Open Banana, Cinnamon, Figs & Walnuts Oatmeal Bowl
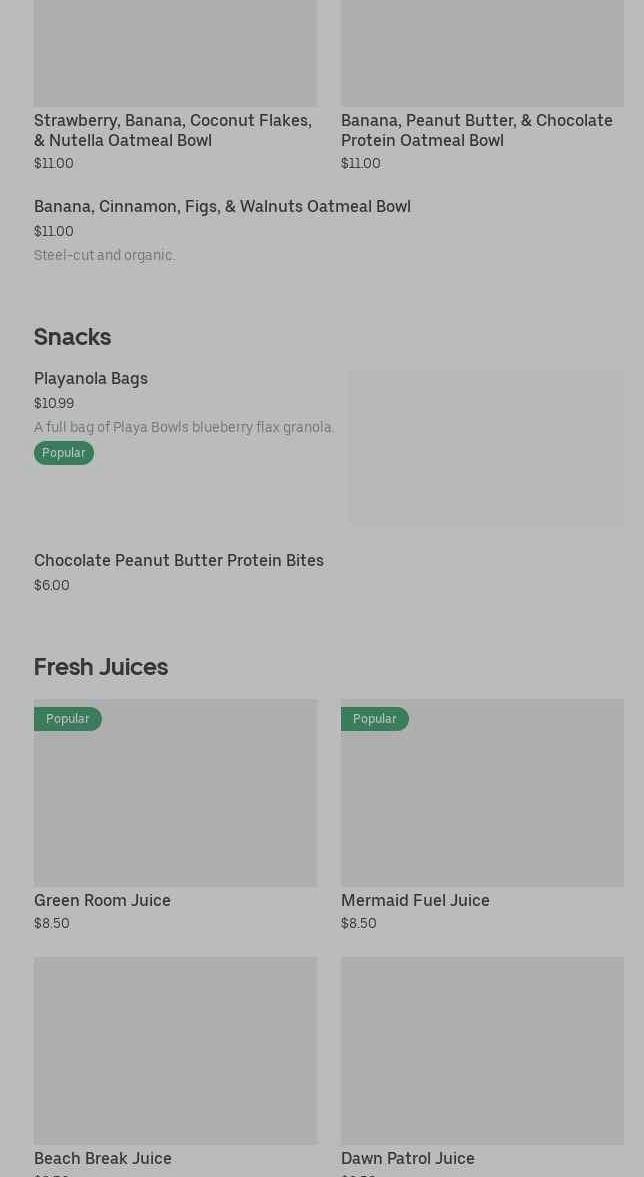This screenshot has width=644, height=1177. tap(222, 207)
